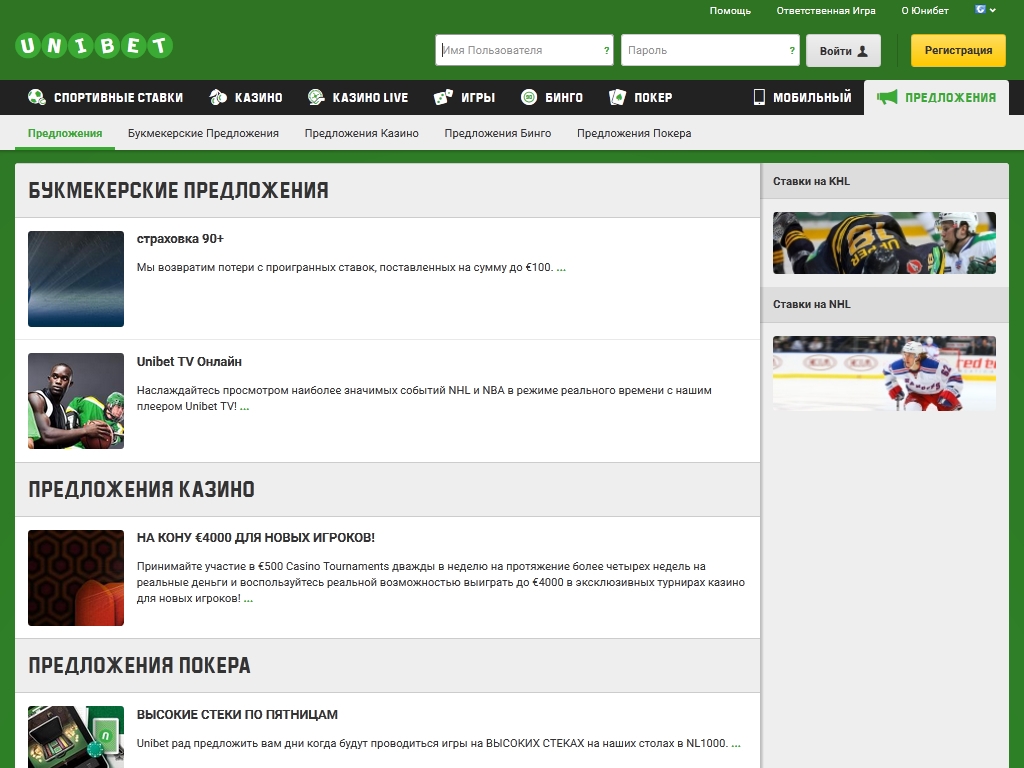
Task: Click the password help question mark
Action: pyautogui.click(x=792, y=50)
